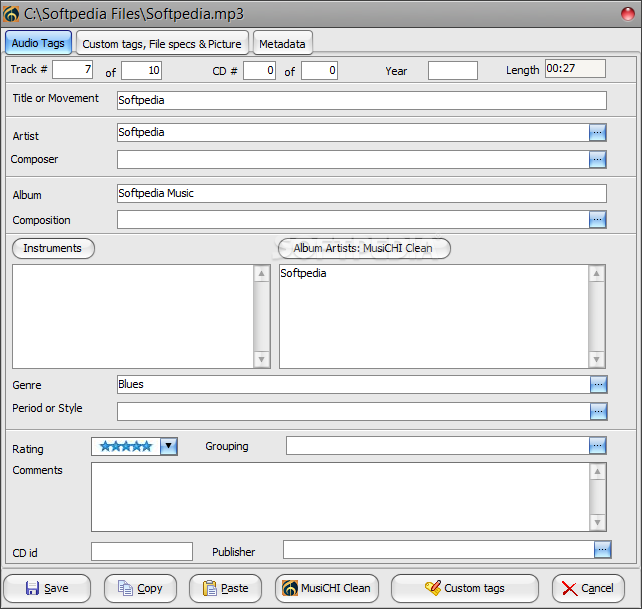Viewport: 642px width, 609px height.
Task: Copy the tags with Copy button
Action: click(140, 589)
